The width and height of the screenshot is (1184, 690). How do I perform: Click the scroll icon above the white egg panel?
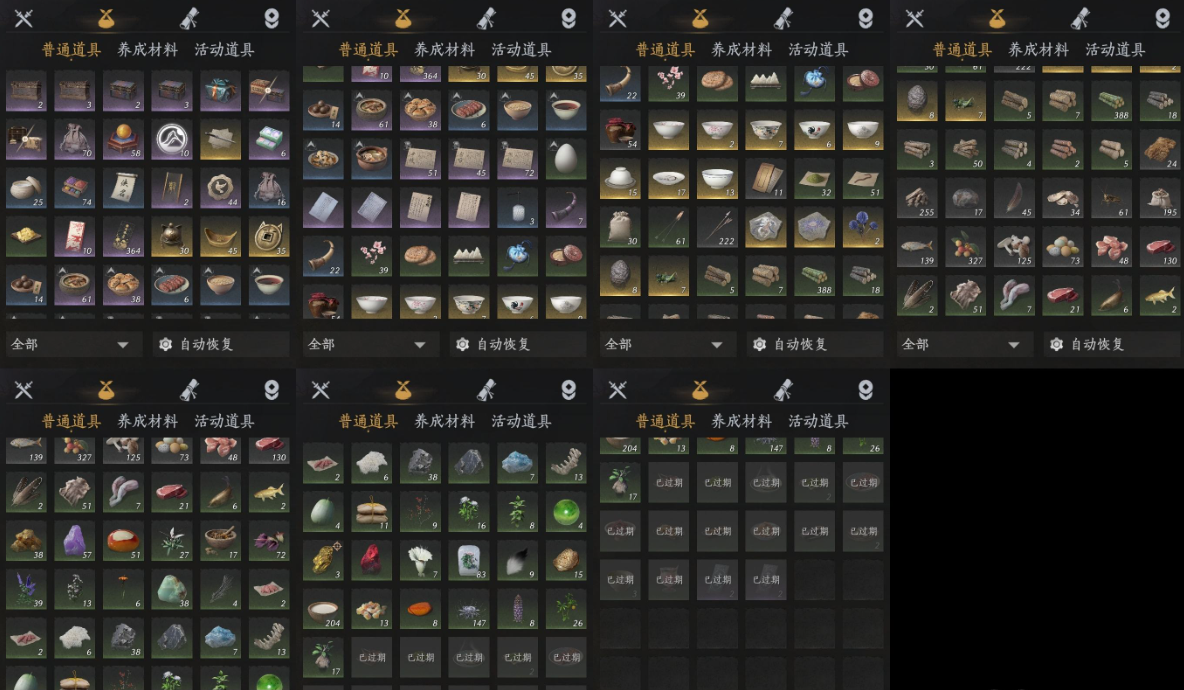pyautogui.click(x=486, y=17)
